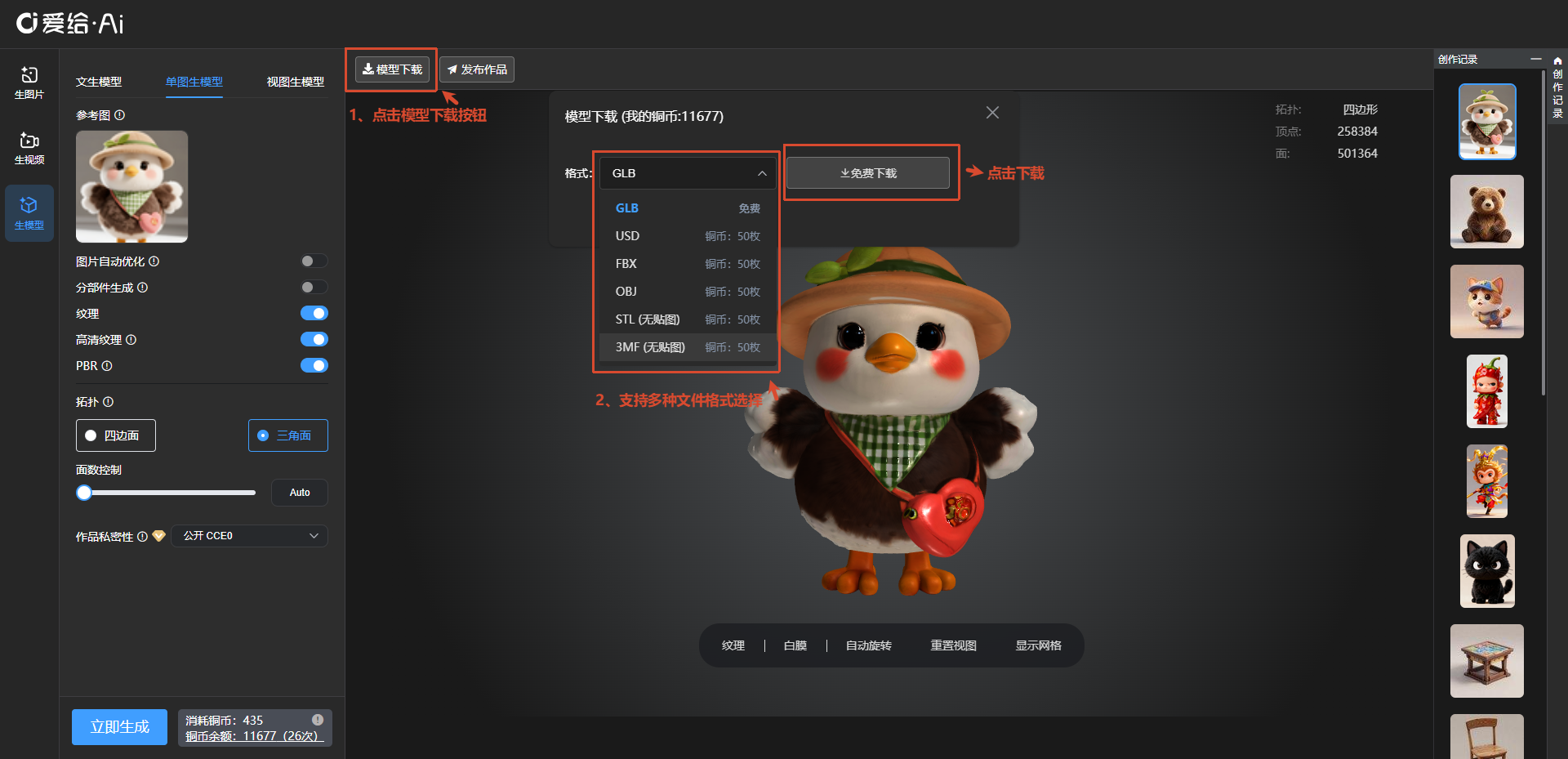Click the 模型下载 toolbar button
This screenshot has width=1568, height=759.
pos(392,69)
